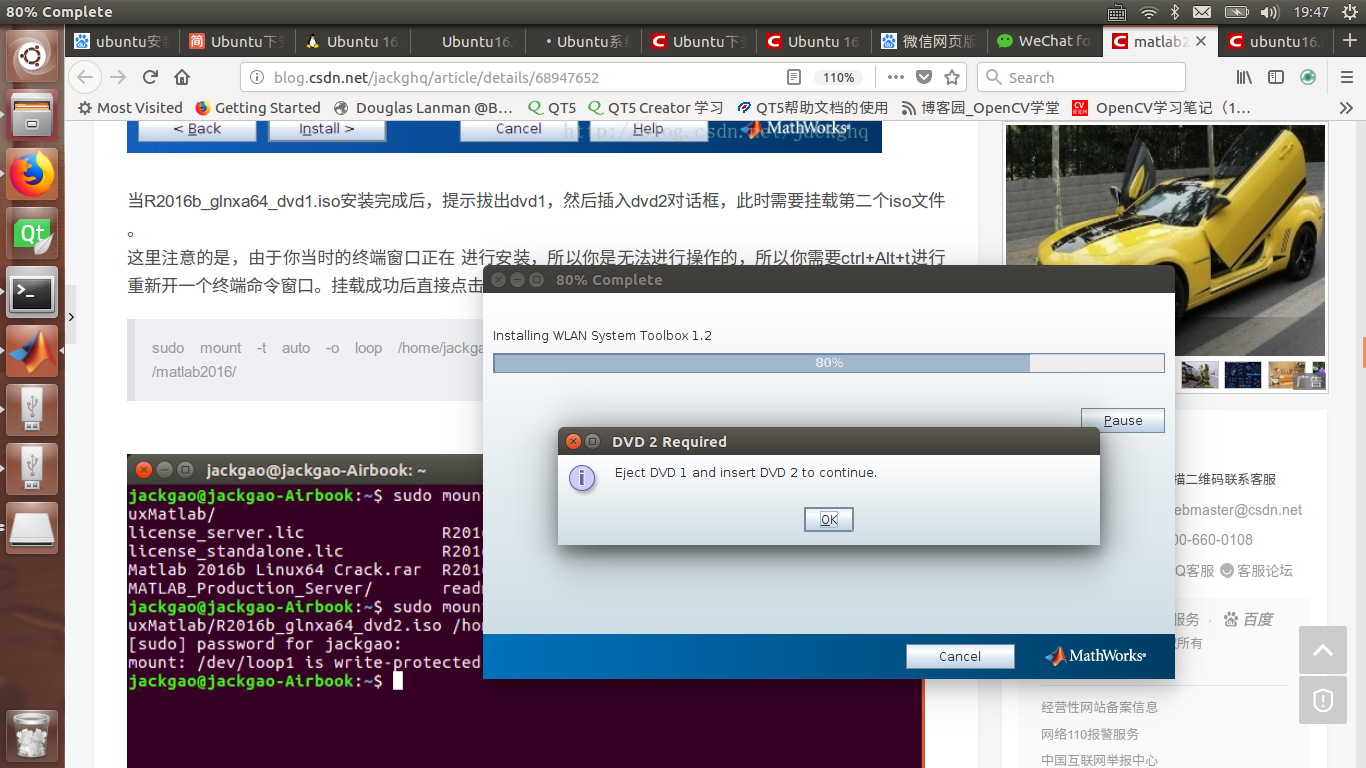Open the Bluetooth indicator menu
The width and height of the screenshot is (1366, 768).
point(1175,12)
